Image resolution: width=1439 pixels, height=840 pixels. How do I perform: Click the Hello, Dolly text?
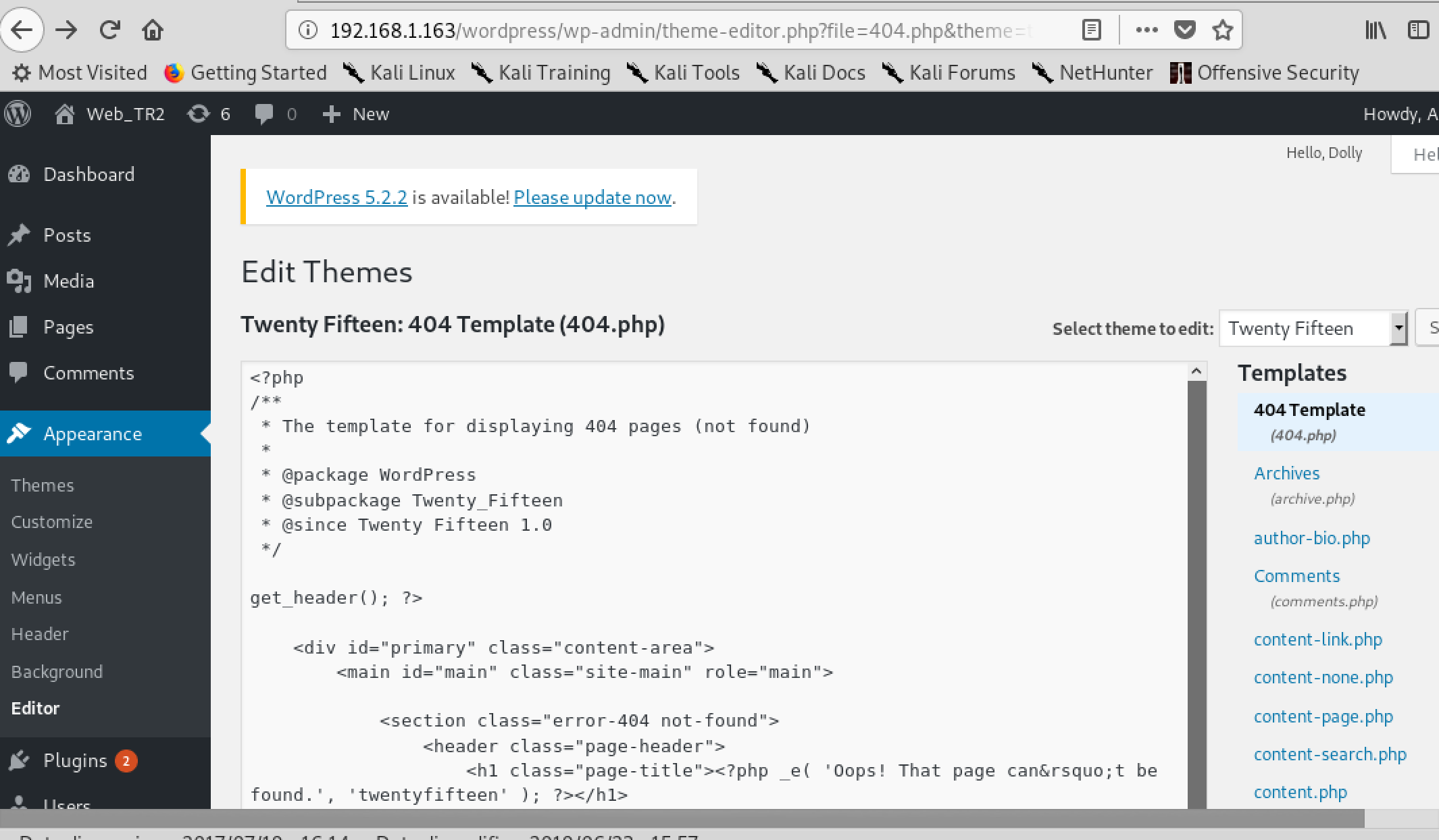(x=1324, y=153)
